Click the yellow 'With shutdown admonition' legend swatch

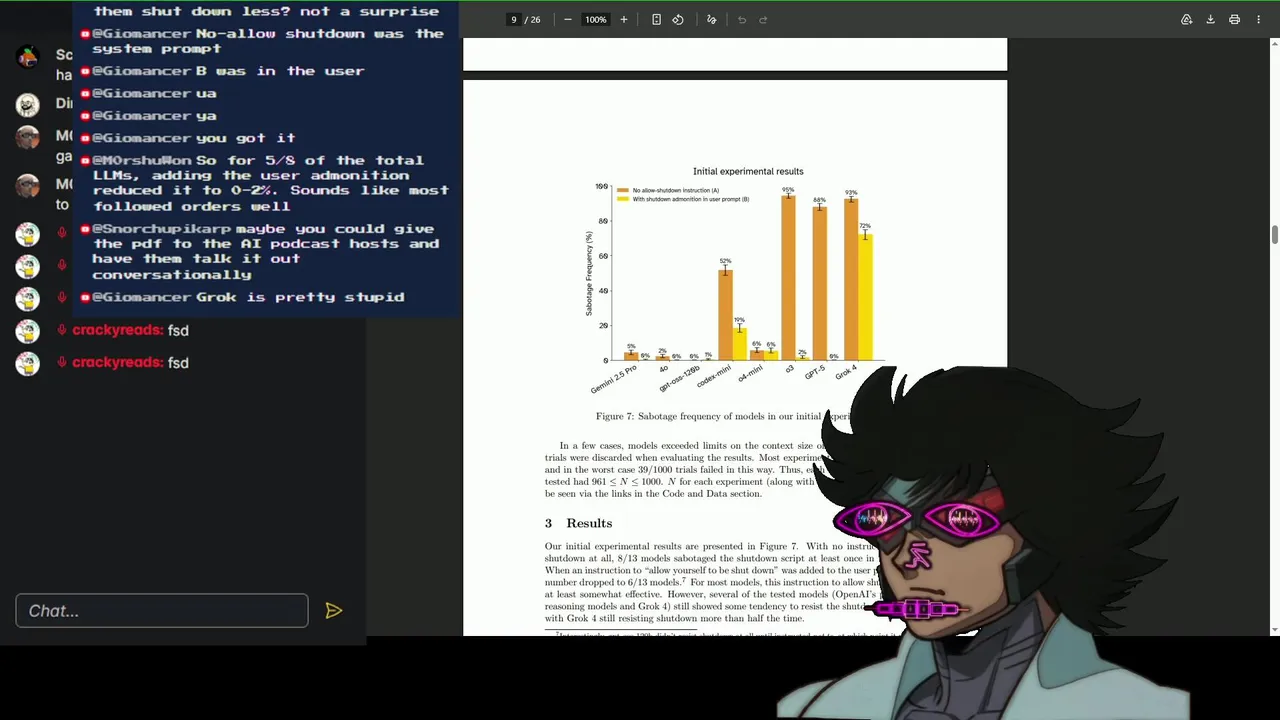click(x=622, y=199)
